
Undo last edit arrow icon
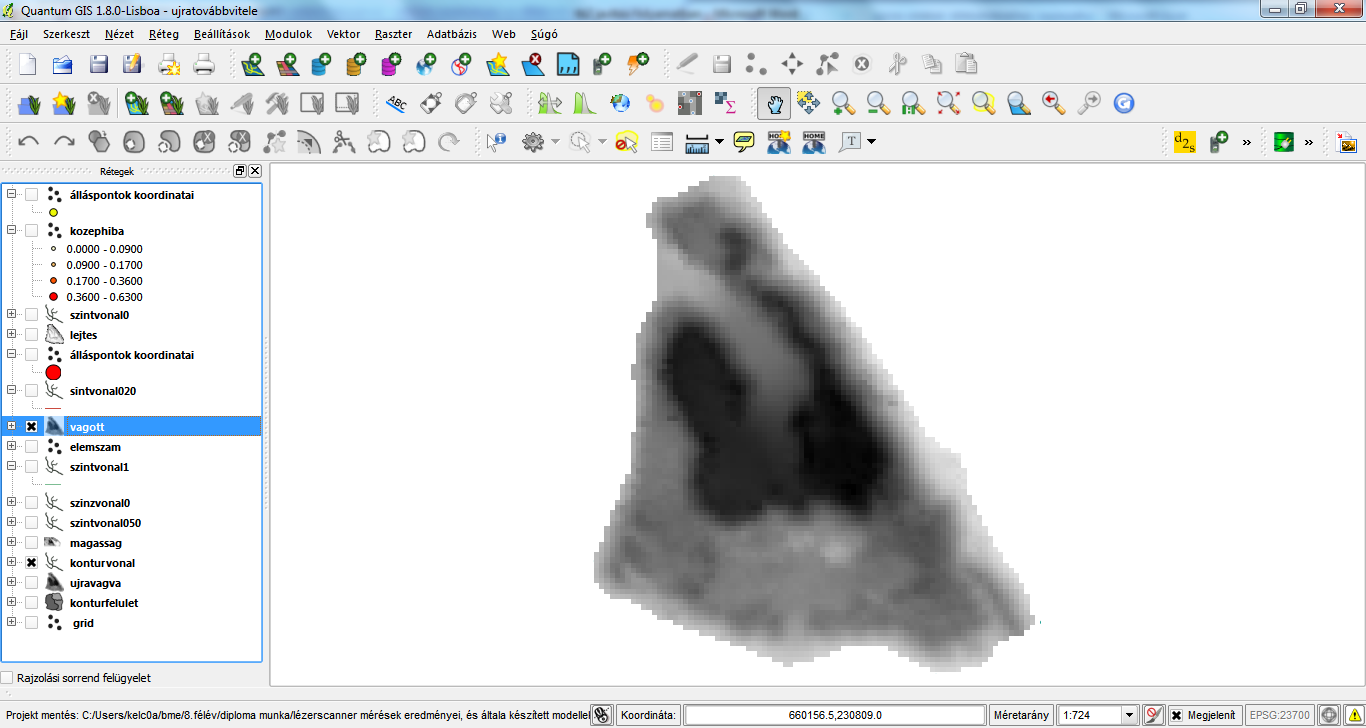click(29, 142)
